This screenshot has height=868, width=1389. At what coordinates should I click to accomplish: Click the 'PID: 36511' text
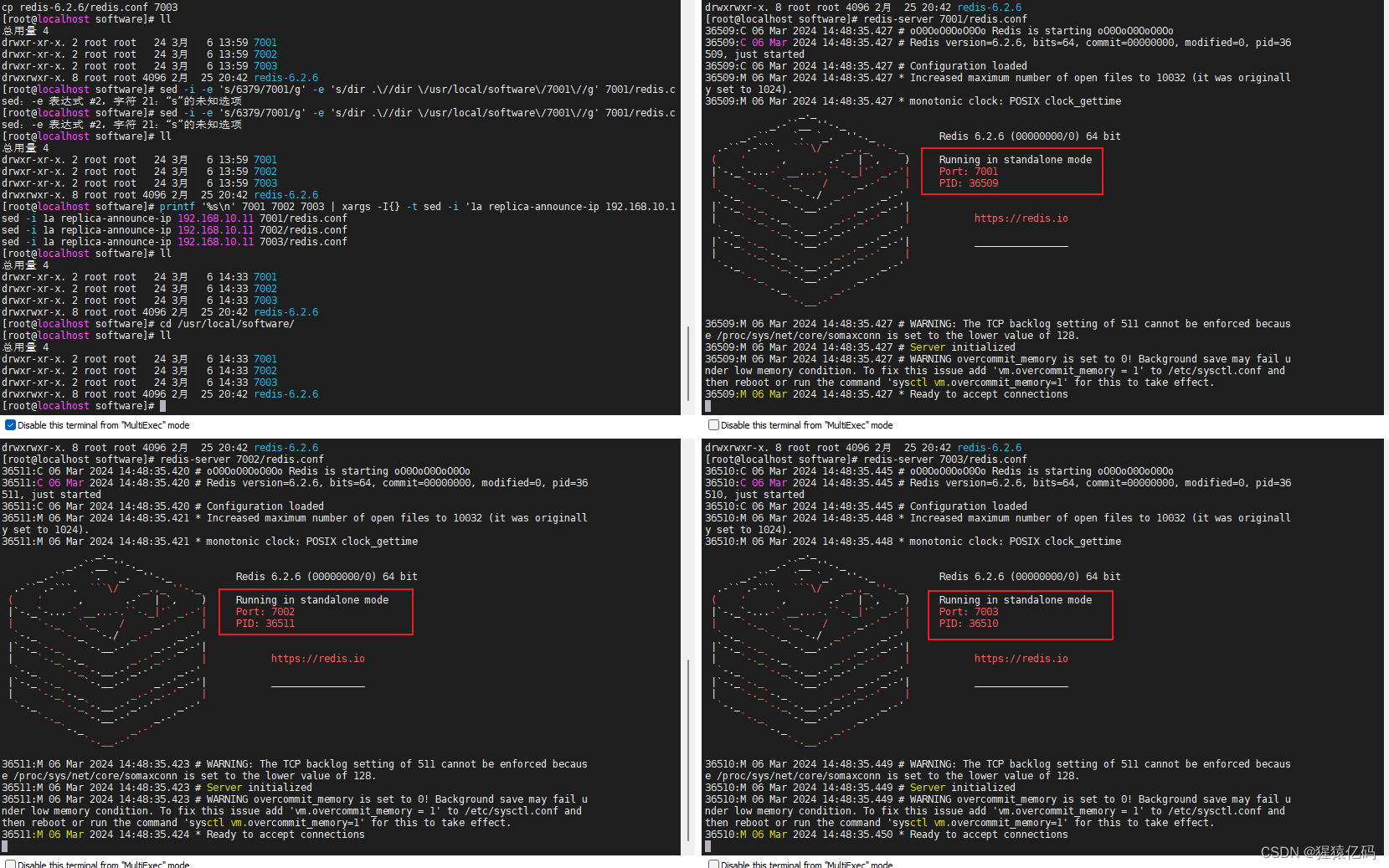[265, 624]
